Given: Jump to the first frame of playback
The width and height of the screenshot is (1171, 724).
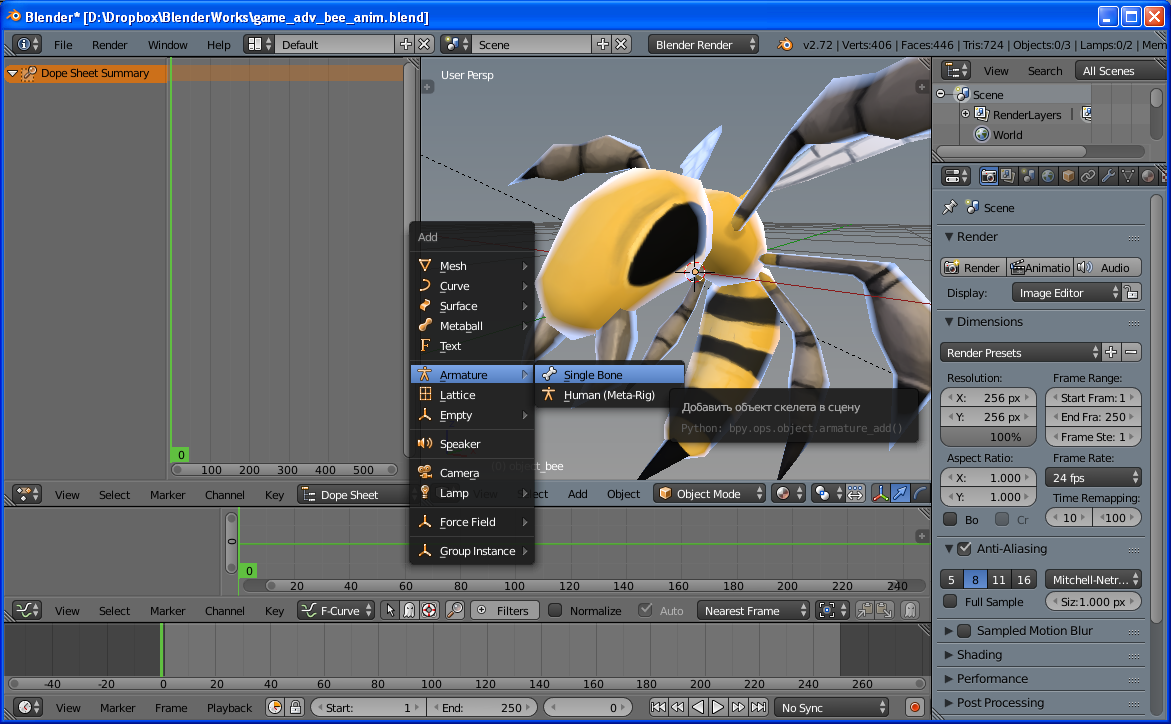Looking at the screenshot, I should click(658, 707).
